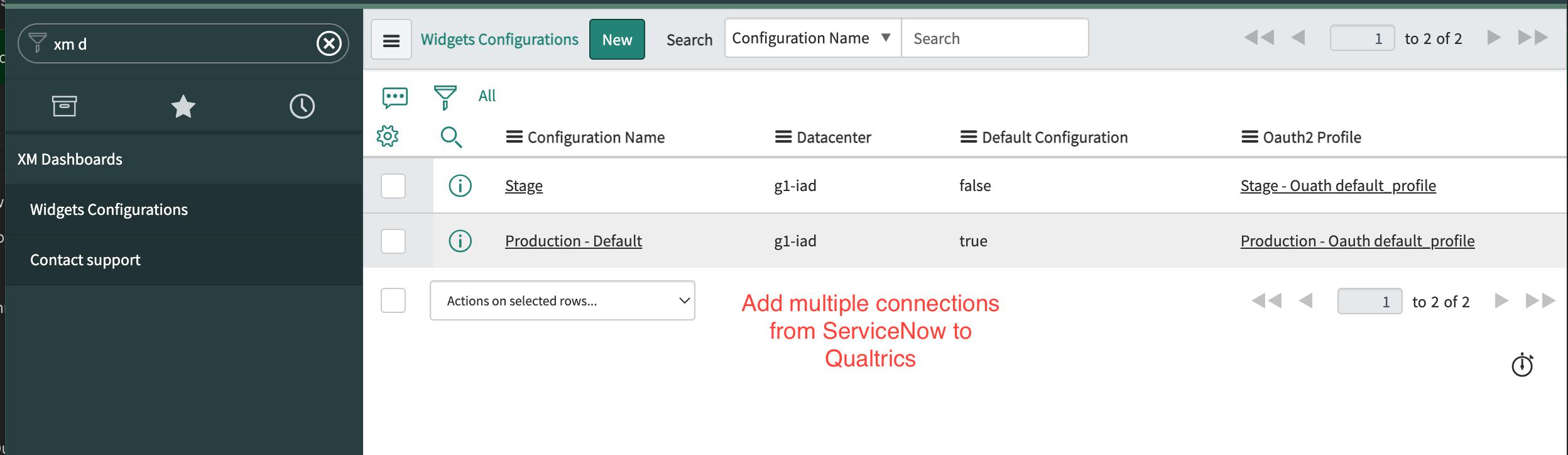
Task: Clear the navigator filter text
Action: click(x=329, y=43)
